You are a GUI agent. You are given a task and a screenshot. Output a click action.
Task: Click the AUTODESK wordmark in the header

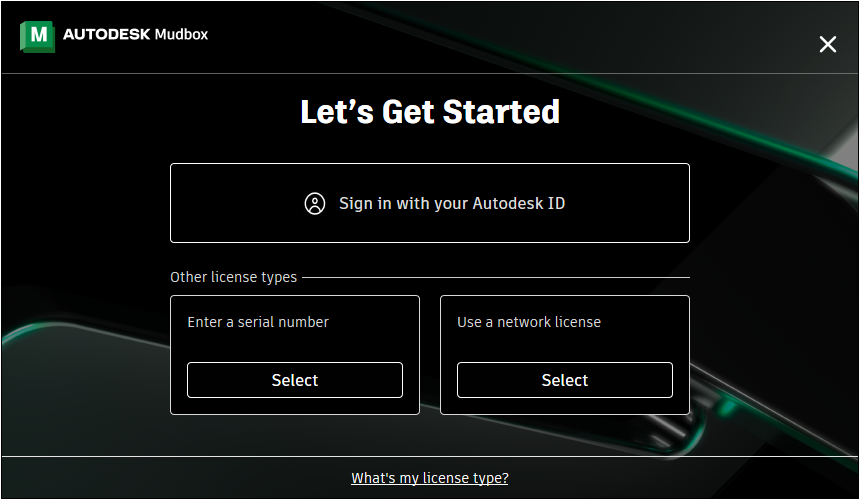click(106, 34)
